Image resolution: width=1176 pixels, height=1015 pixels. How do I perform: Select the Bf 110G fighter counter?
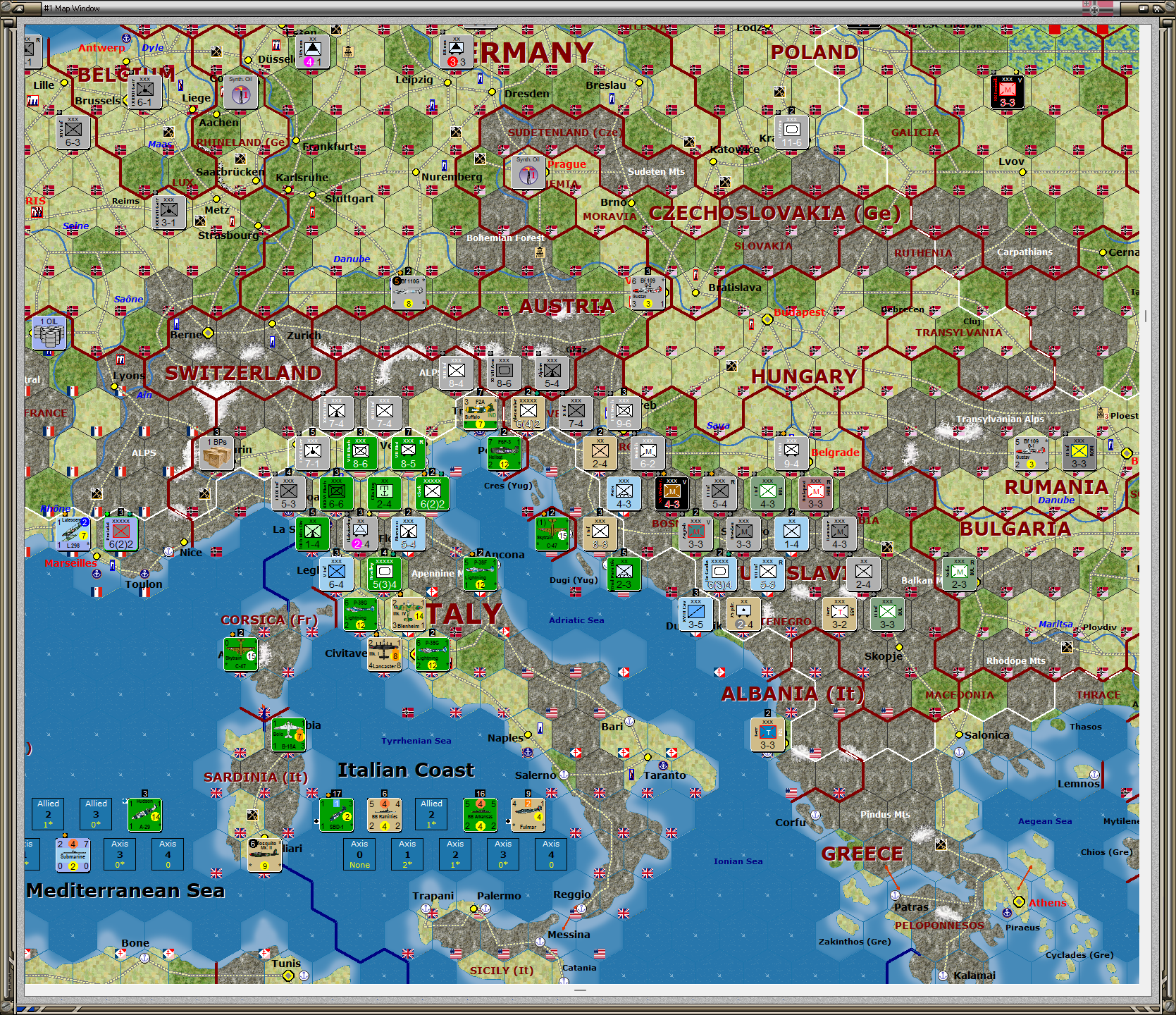[x=408, y=292]
